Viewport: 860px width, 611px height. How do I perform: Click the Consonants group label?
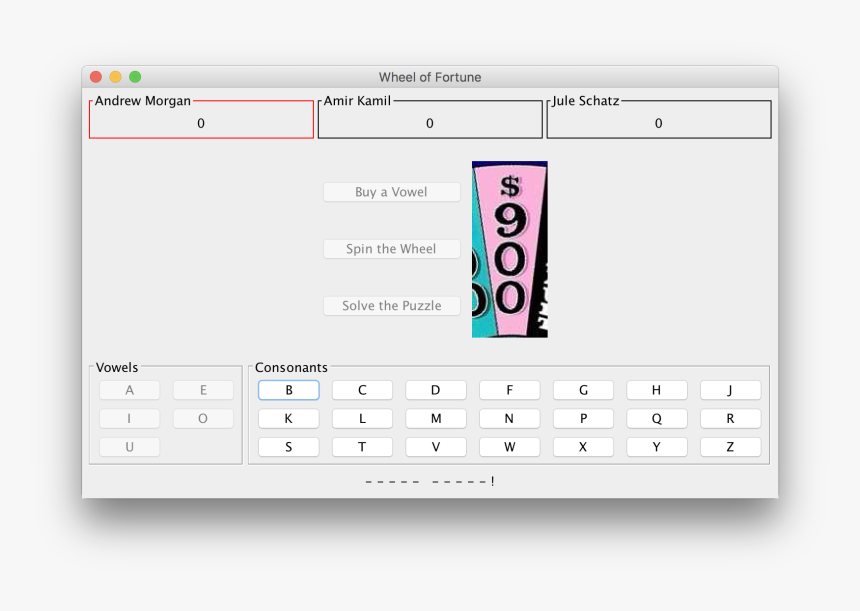click(291, 367)
